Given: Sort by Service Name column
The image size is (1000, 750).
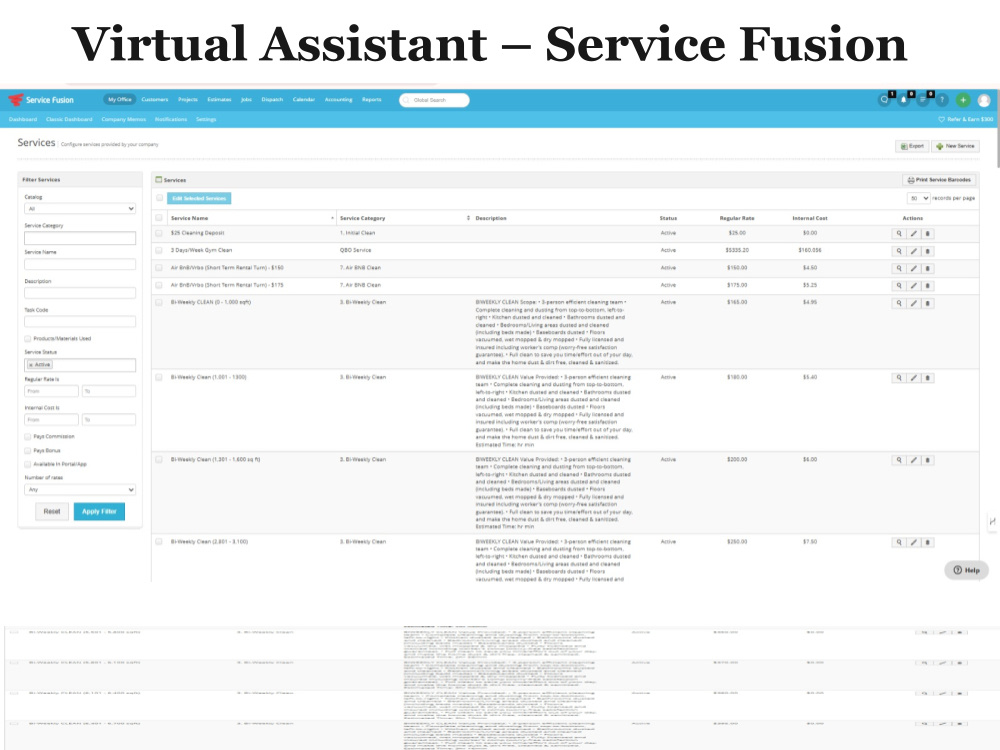Looking at the screenshot, I should pyautogui.click(x=251, y=218).
